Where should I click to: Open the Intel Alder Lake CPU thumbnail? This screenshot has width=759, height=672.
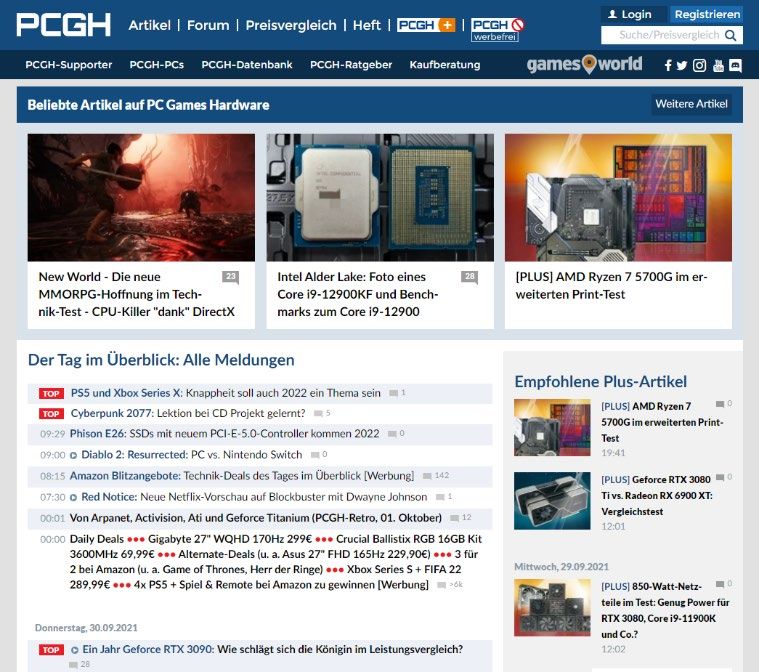(x=380, y=198)
